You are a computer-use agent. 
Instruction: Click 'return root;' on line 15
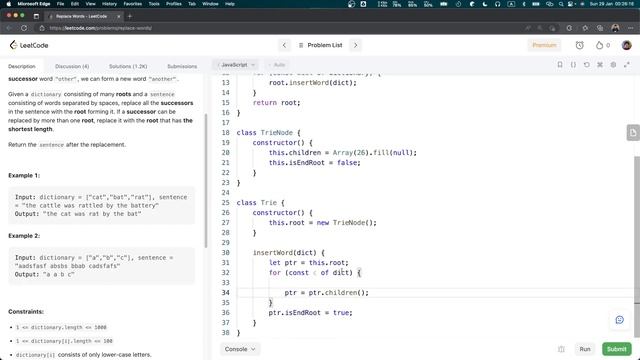[276, 102]
